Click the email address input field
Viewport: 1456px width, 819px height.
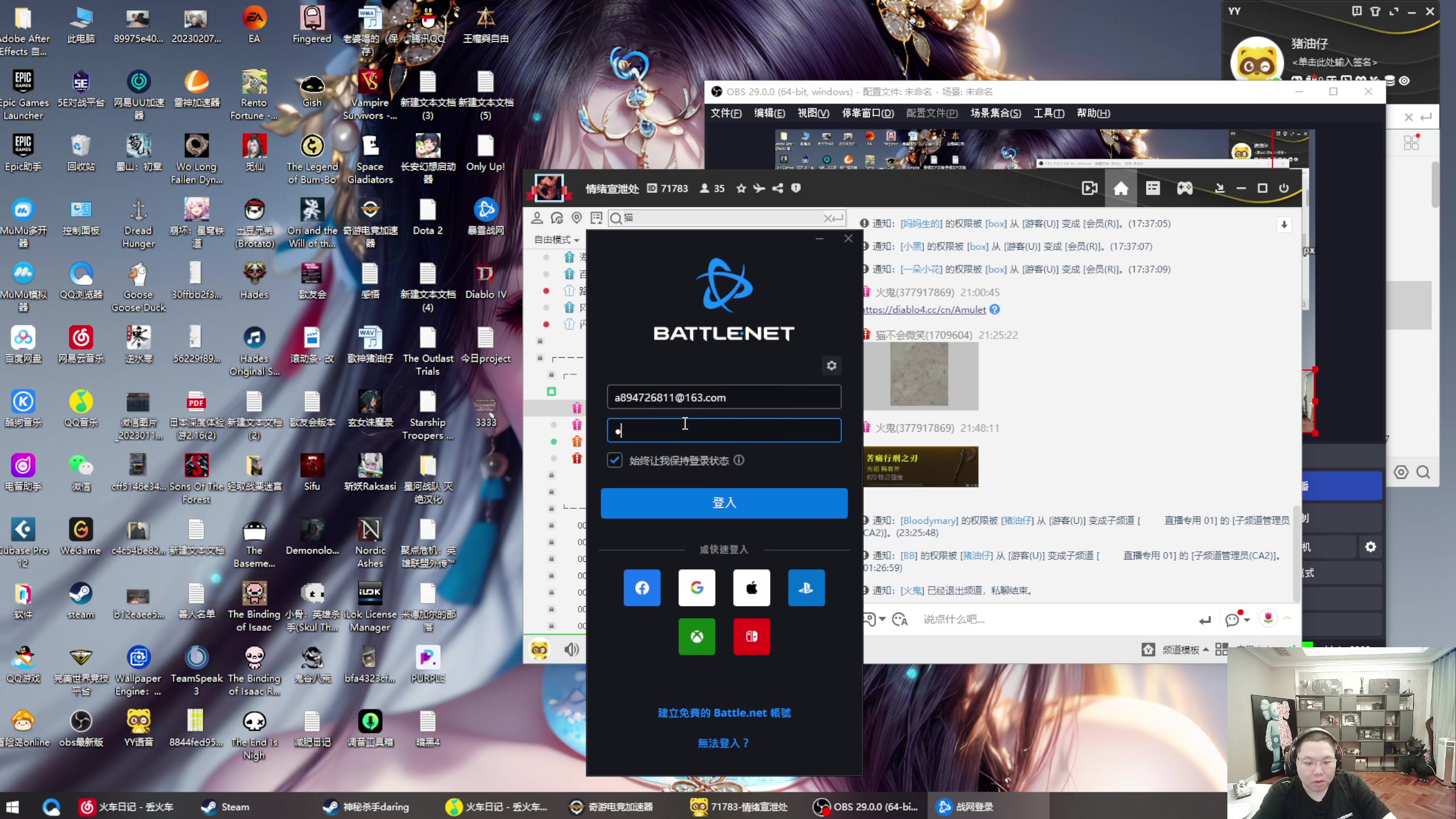tap(723, 397)
